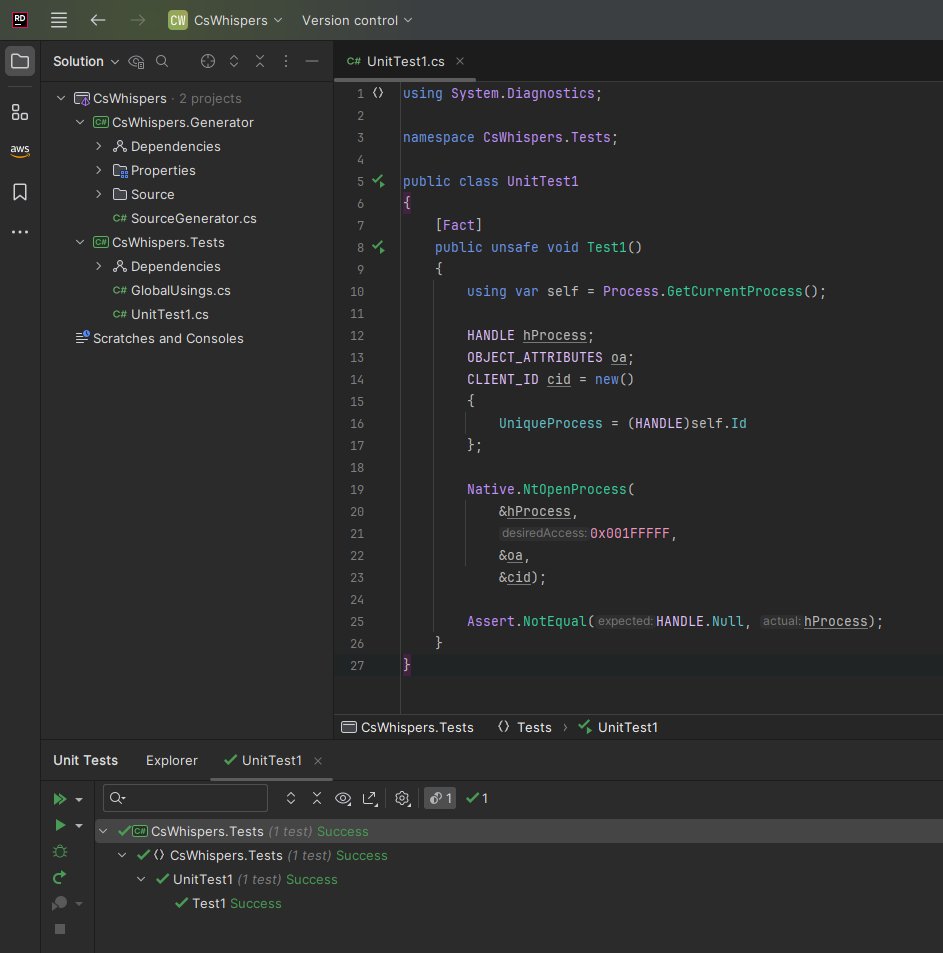Toggle test output eye icon

tap(343, 798)
